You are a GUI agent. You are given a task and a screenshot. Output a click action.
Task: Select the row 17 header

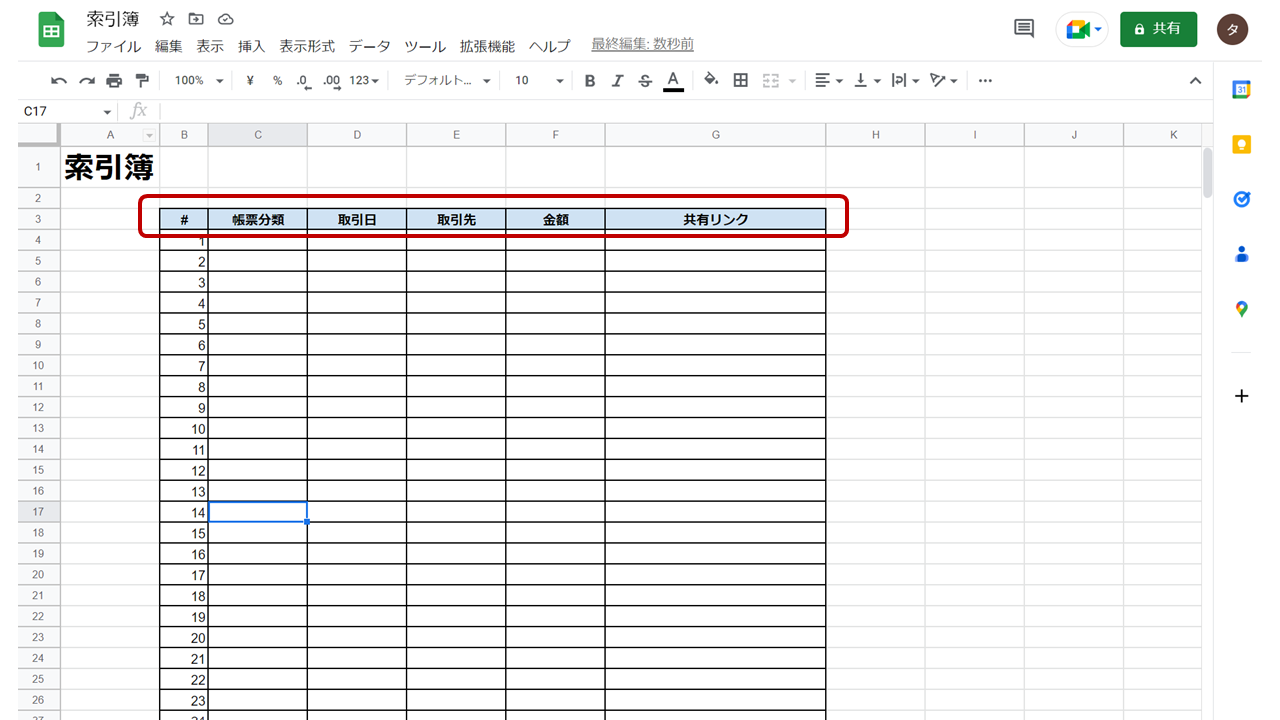39,512
